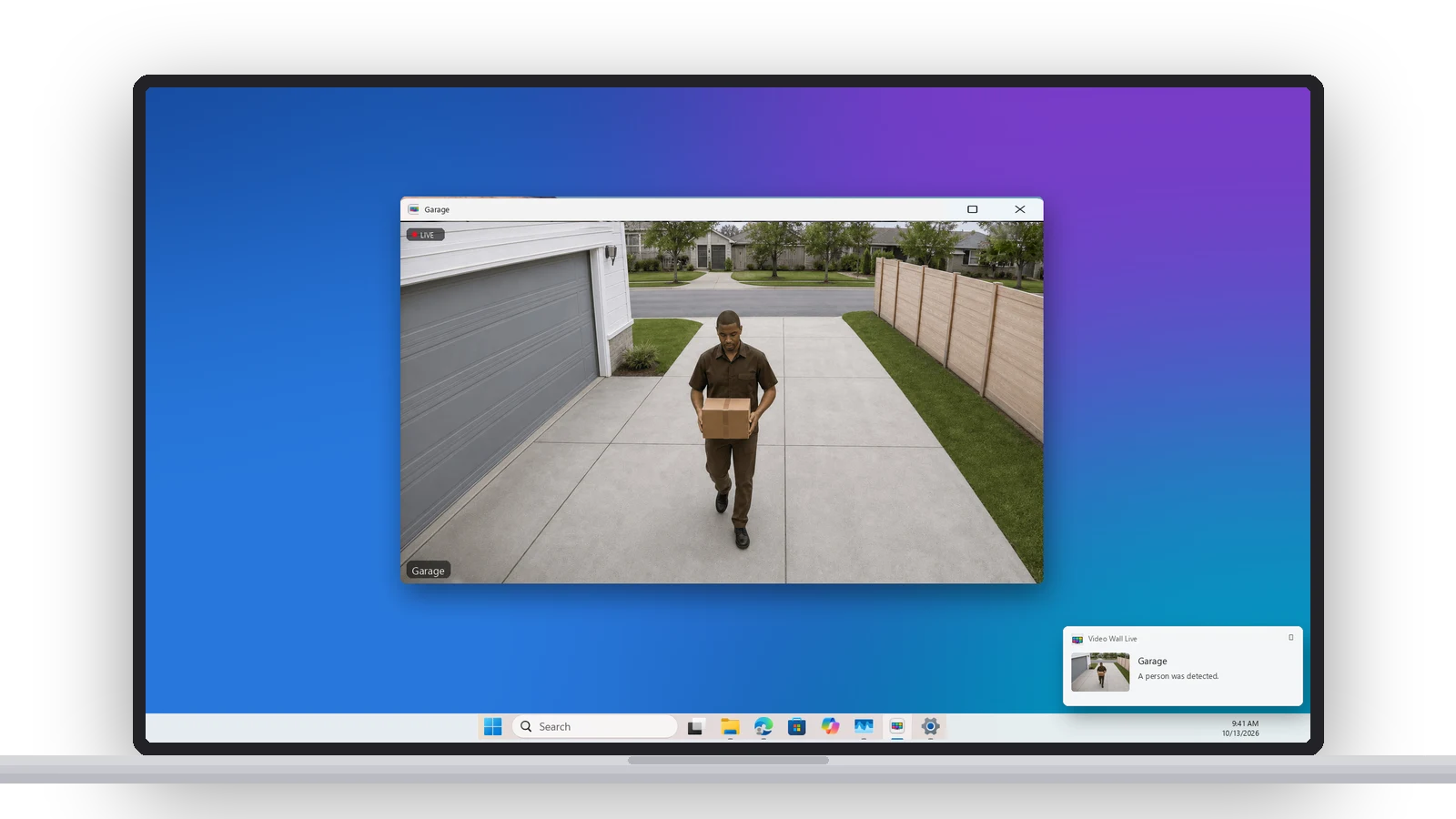Launch Copilot from the taskbar
Viewport: 1456px width, 819px height.
coord(830,726)
